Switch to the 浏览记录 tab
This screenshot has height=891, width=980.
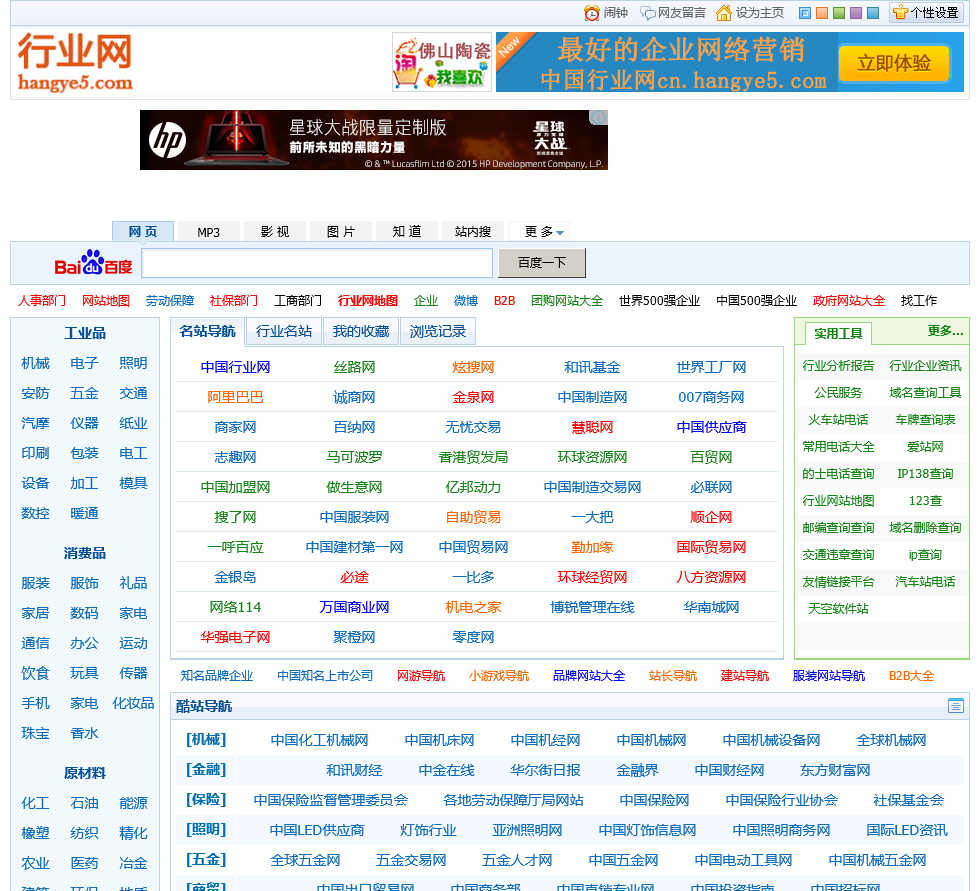pos(438,331)
